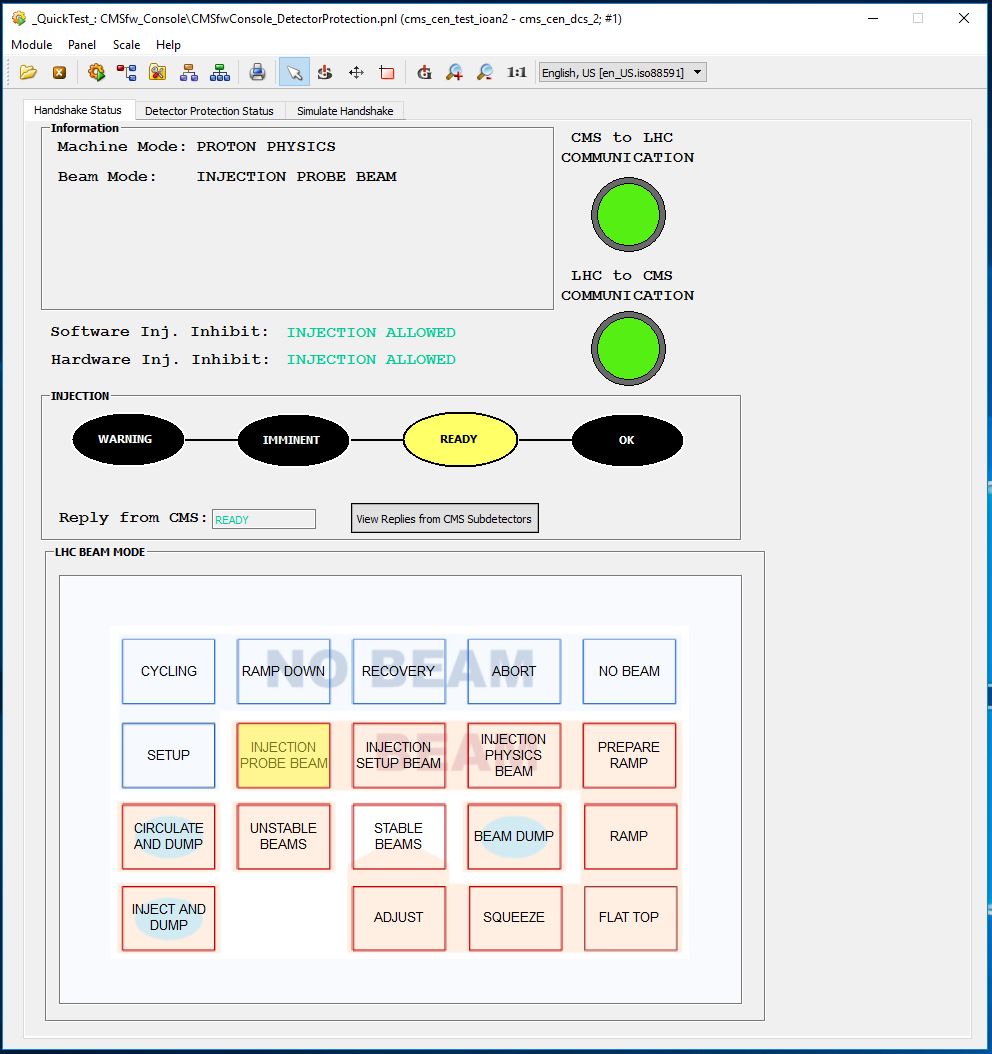Click the yellow INJECTION PROBE BEAM box
This screenshot has width=992, height=1054.
(x=283, y=755)
